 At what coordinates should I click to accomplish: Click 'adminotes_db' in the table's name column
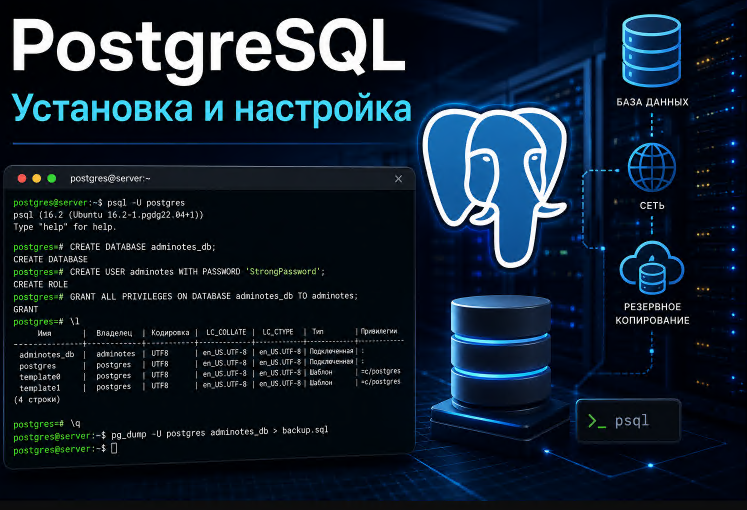click(47, 355)
